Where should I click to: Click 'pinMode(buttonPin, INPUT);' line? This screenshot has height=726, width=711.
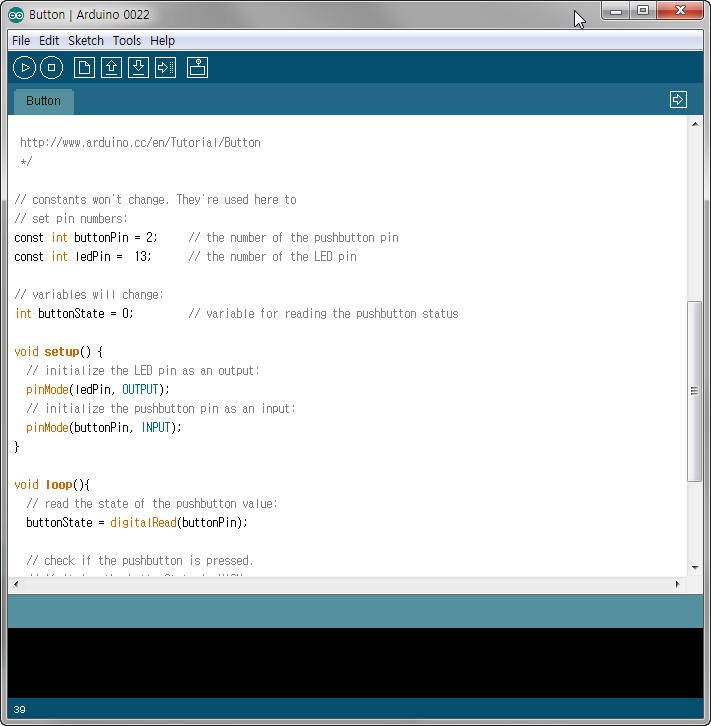(x=104, y=427)
